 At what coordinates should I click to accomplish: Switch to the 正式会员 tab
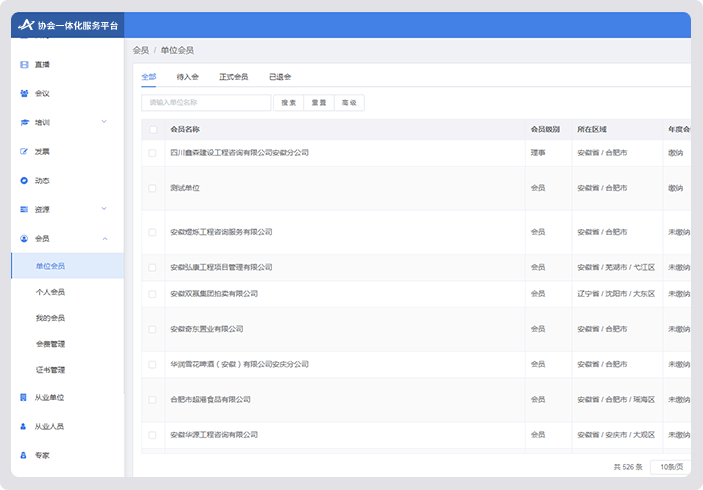234,76
